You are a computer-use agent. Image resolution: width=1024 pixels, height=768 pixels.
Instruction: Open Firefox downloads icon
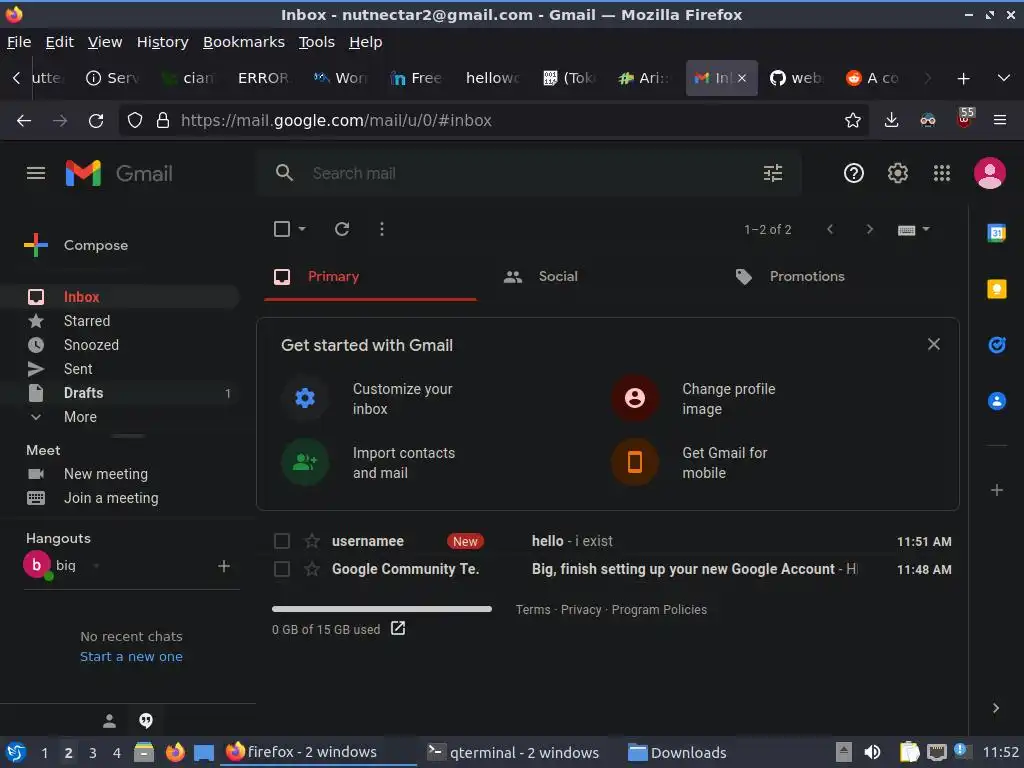[x=891, y=120]
